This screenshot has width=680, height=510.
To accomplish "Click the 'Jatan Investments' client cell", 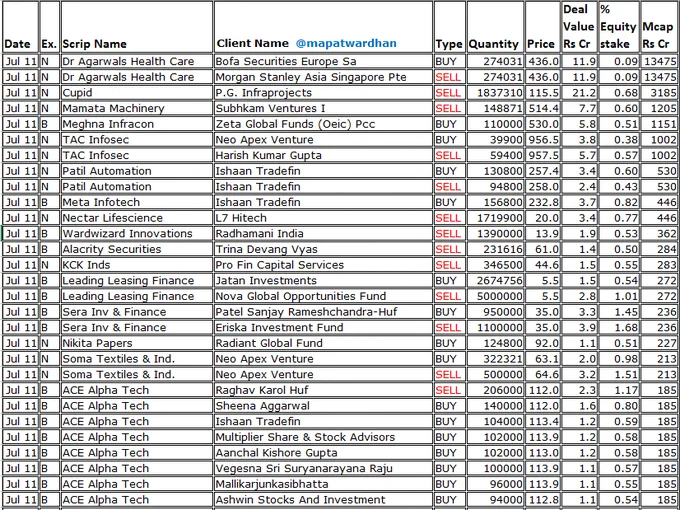I will [323, 280].
